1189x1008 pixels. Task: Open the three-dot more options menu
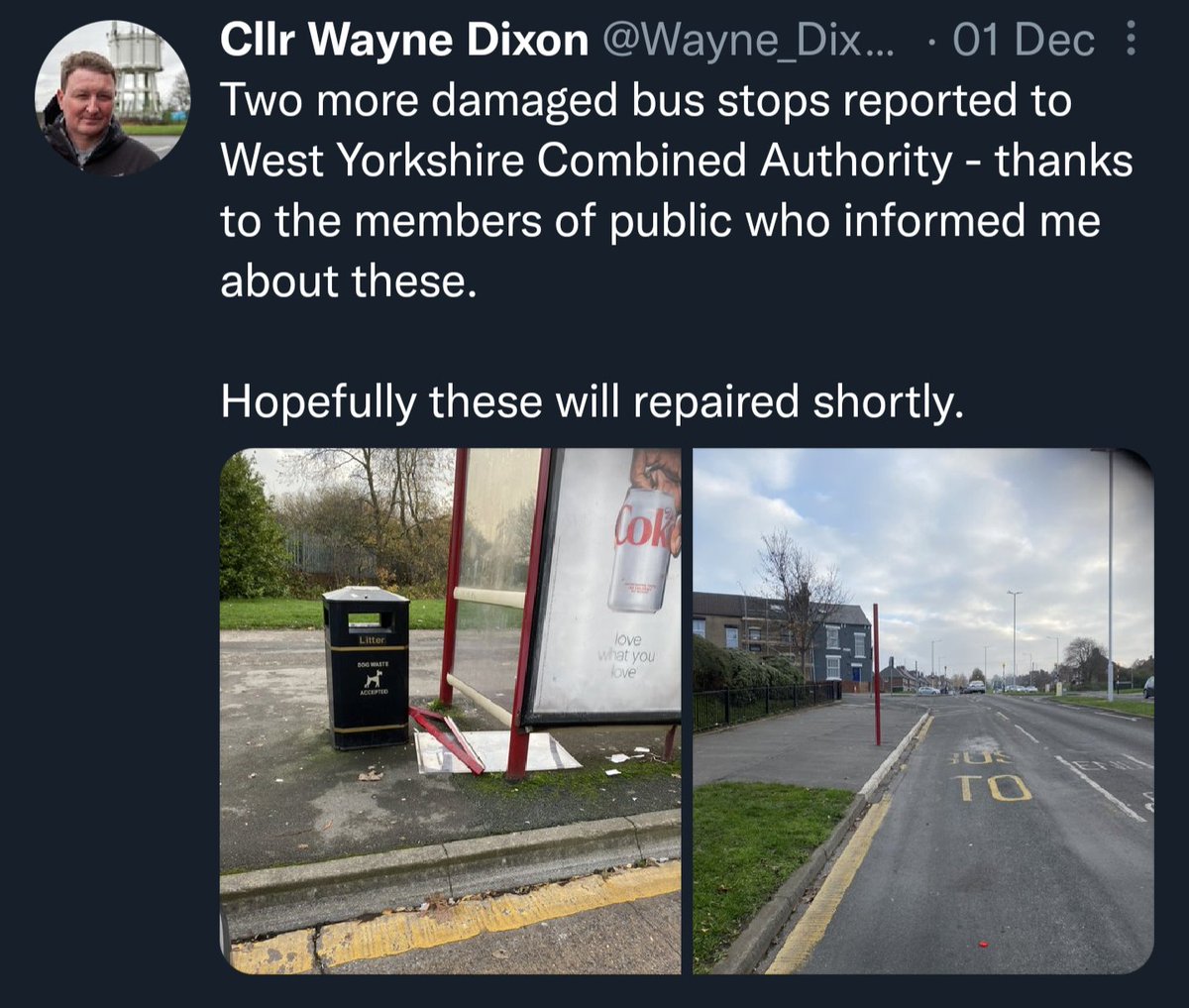click(1133, 42)
